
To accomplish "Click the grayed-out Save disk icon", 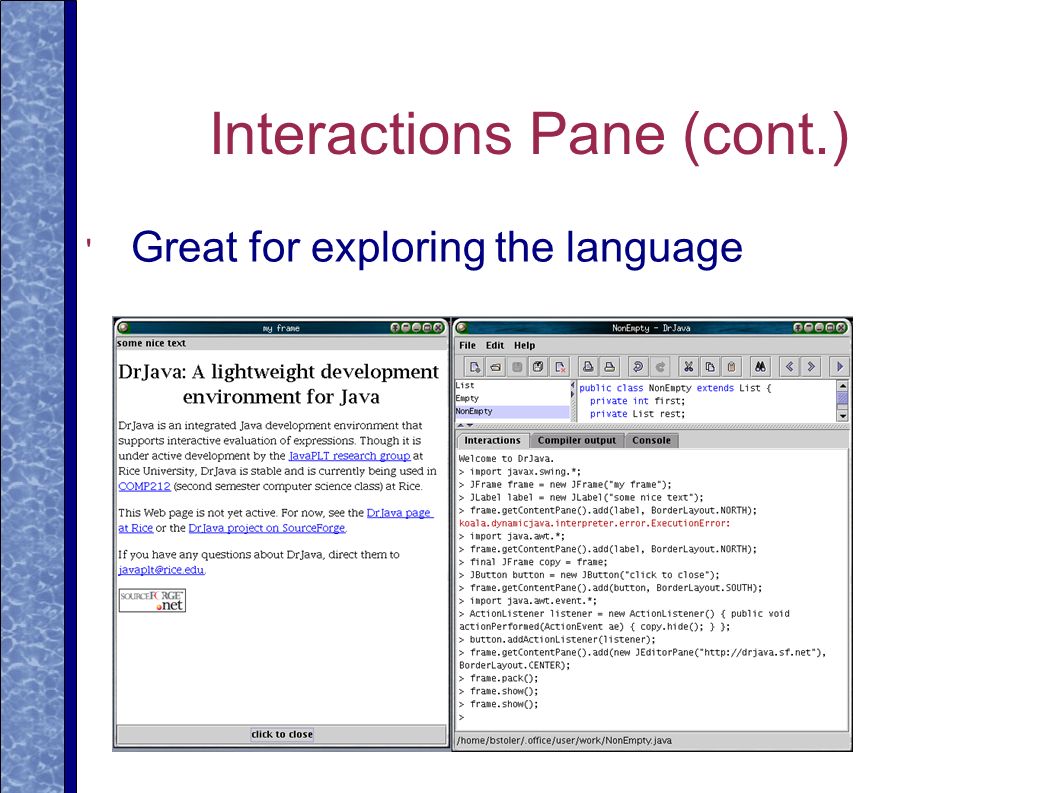I will click(x=517, y=366).
